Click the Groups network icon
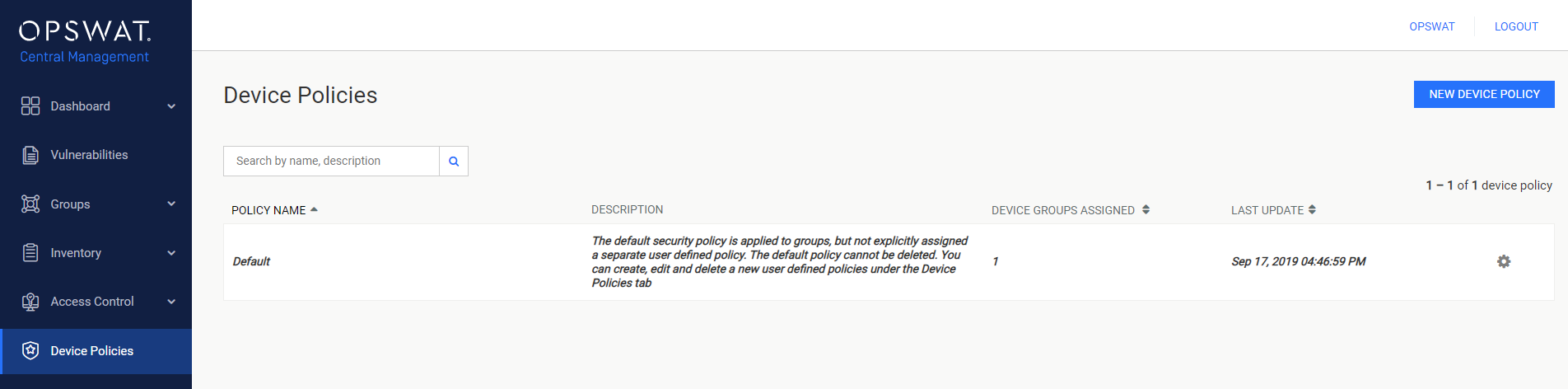This screenshot has height=389, width=1568. (x=30, y=204)
